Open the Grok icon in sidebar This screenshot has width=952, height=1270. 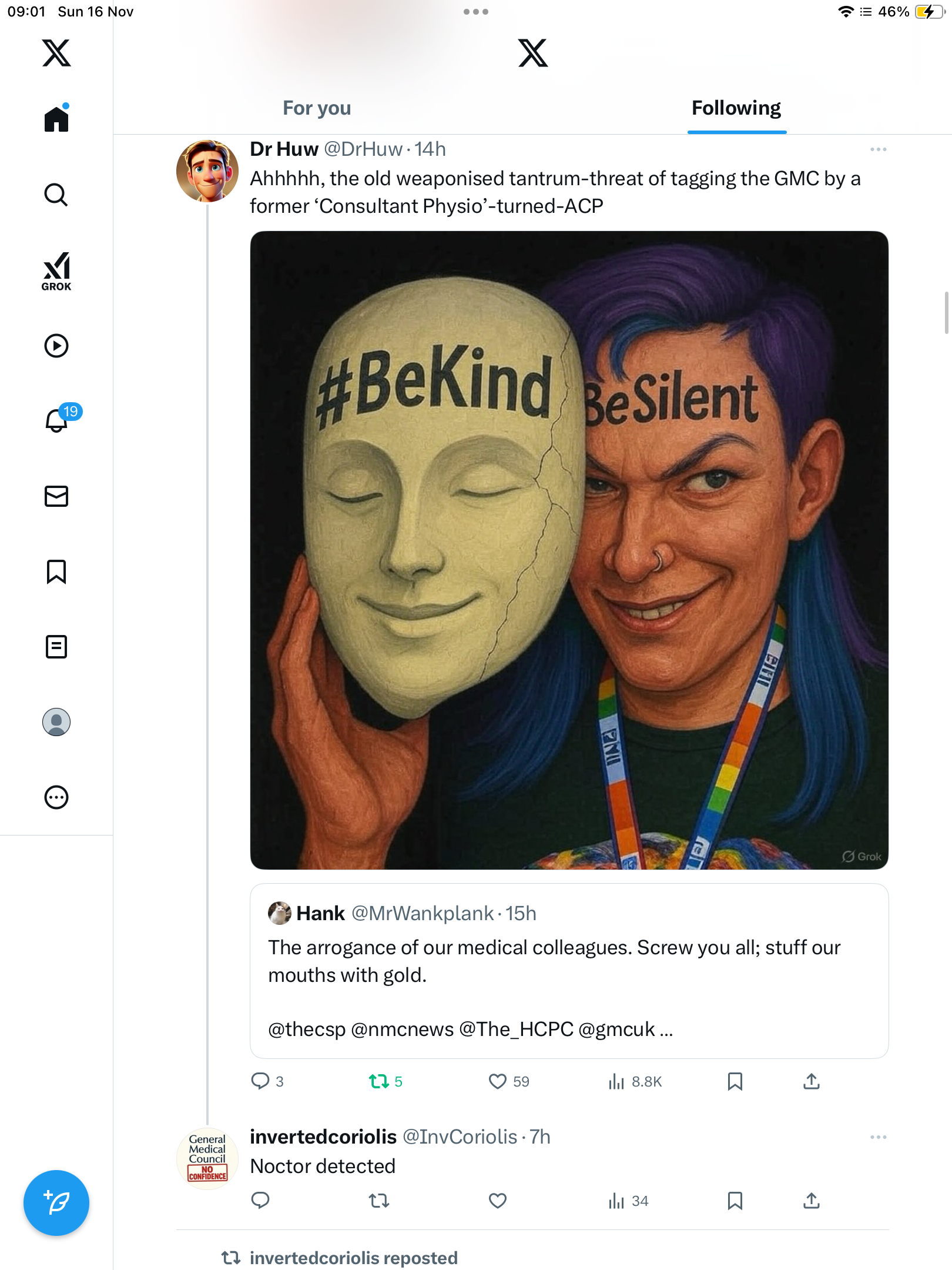point(56,271)
